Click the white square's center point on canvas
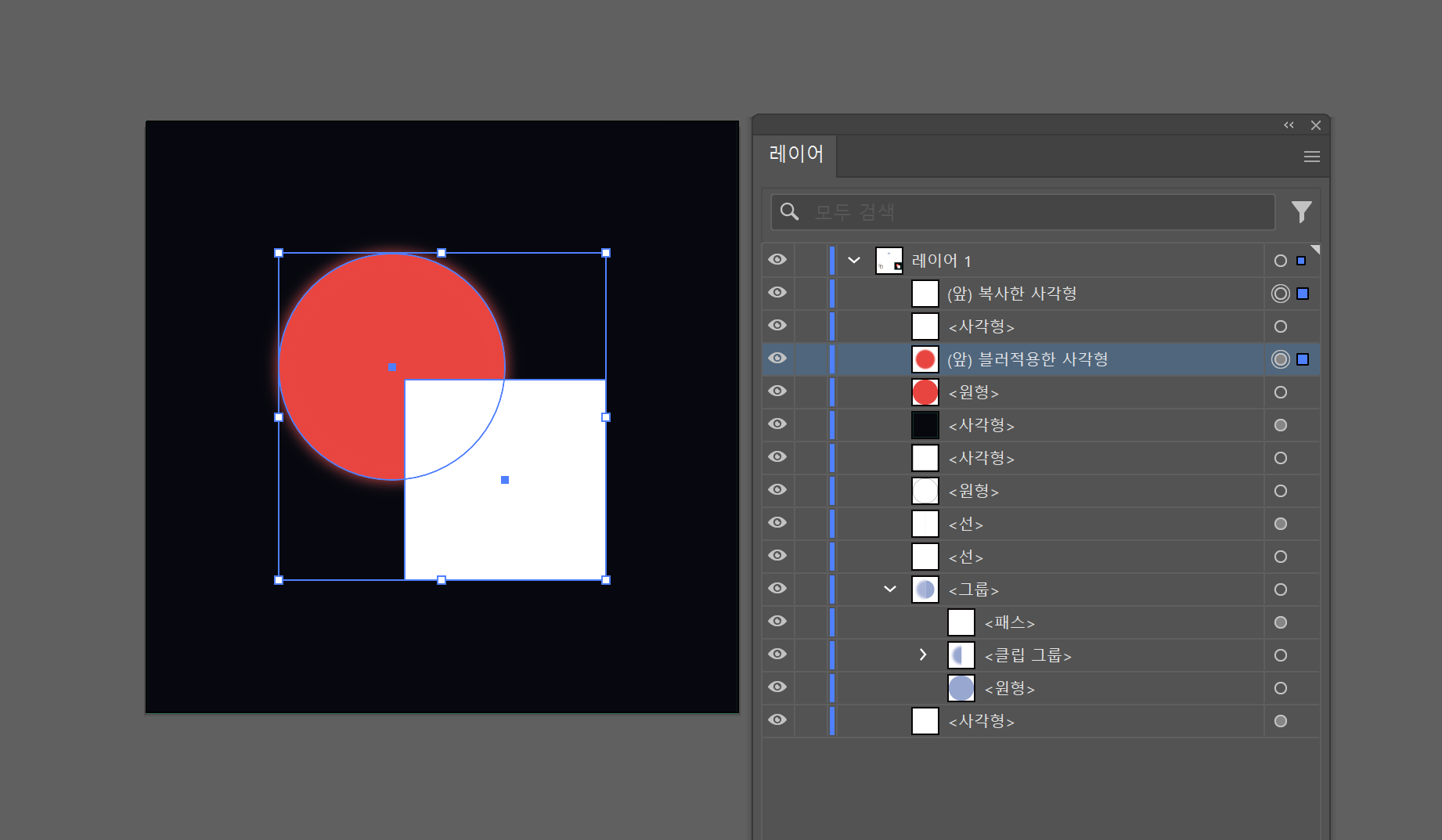This screenshot has width=1442, height=840. point(505,480)
